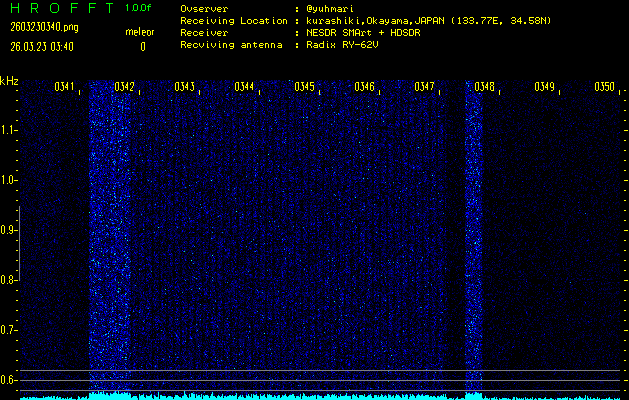Click the Receiver label
This screenshot has width=629, height=400.
pos(204,33)
